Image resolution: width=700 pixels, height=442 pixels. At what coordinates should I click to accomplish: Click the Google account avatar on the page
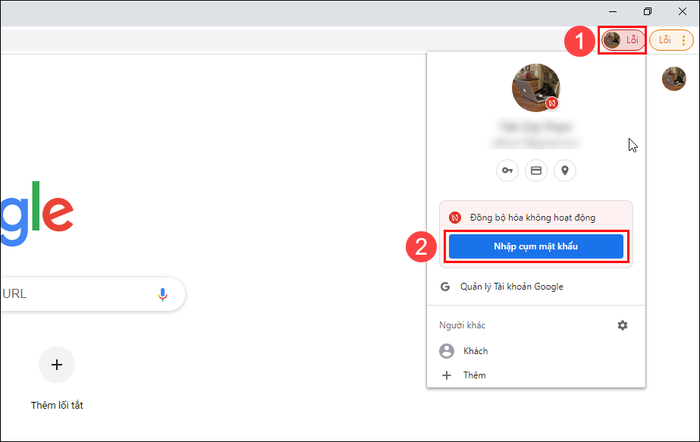674,79
